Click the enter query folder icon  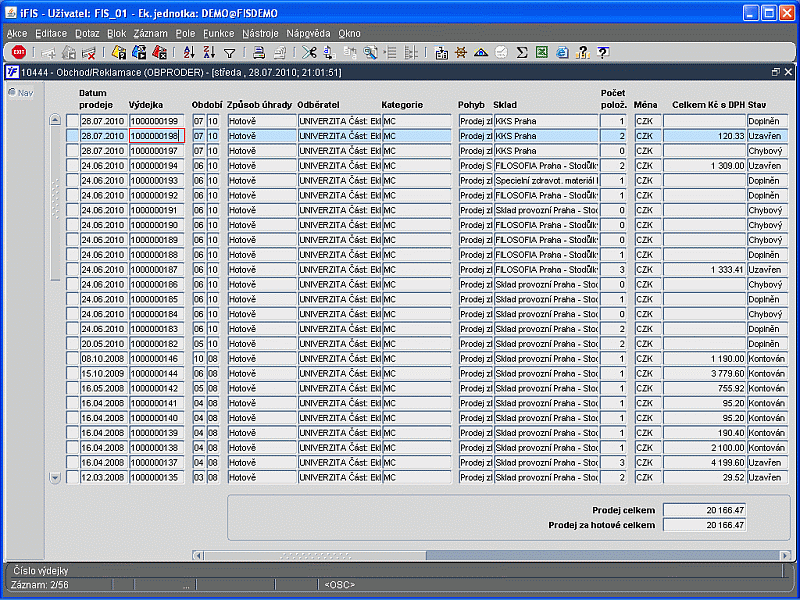pos(119,53)
